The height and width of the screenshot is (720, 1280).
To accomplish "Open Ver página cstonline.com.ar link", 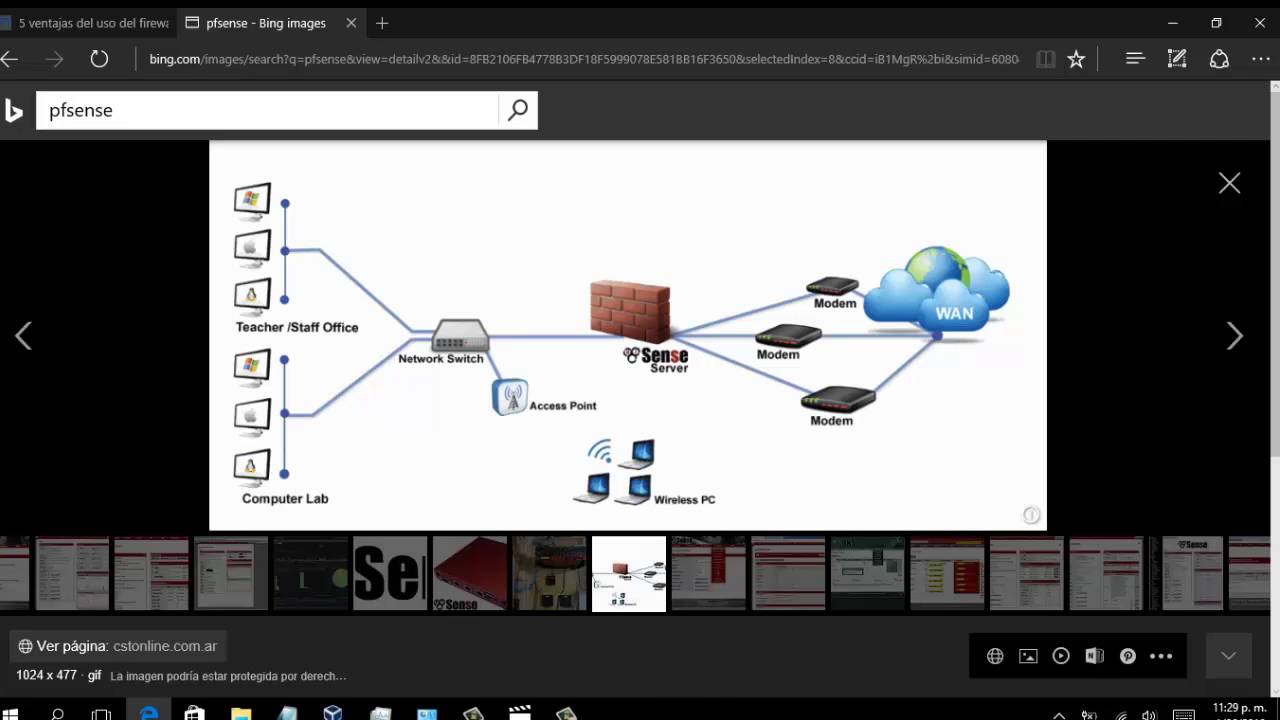I will [x=118, y=646].
